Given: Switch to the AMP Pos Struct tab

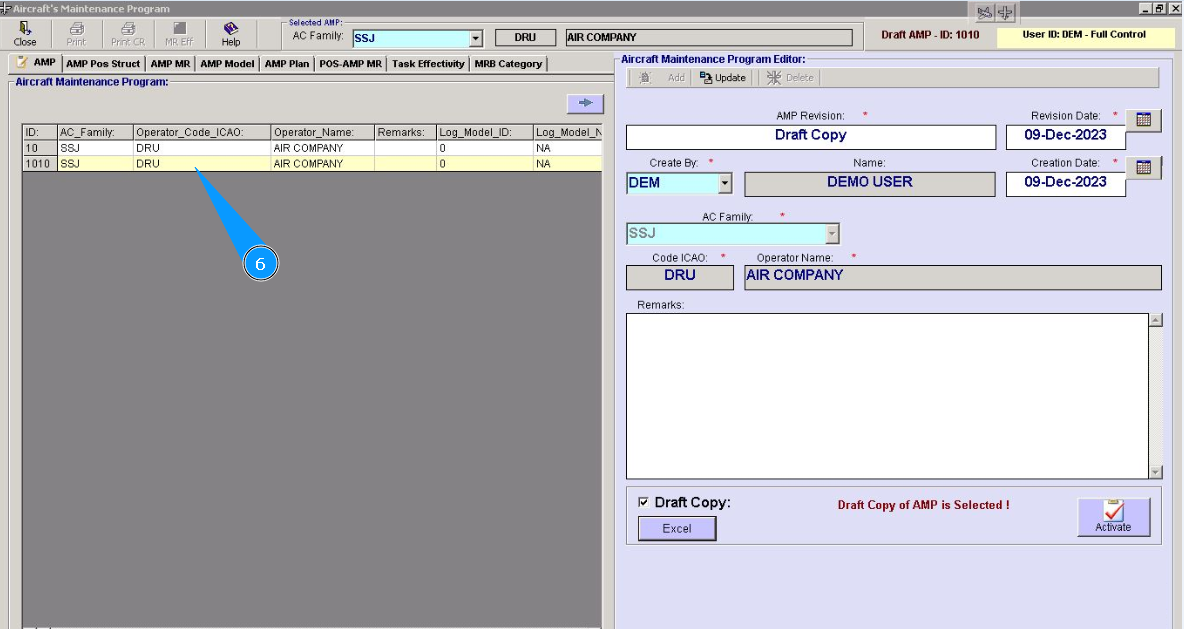Looking at the screenshot, I should [103, 63].
